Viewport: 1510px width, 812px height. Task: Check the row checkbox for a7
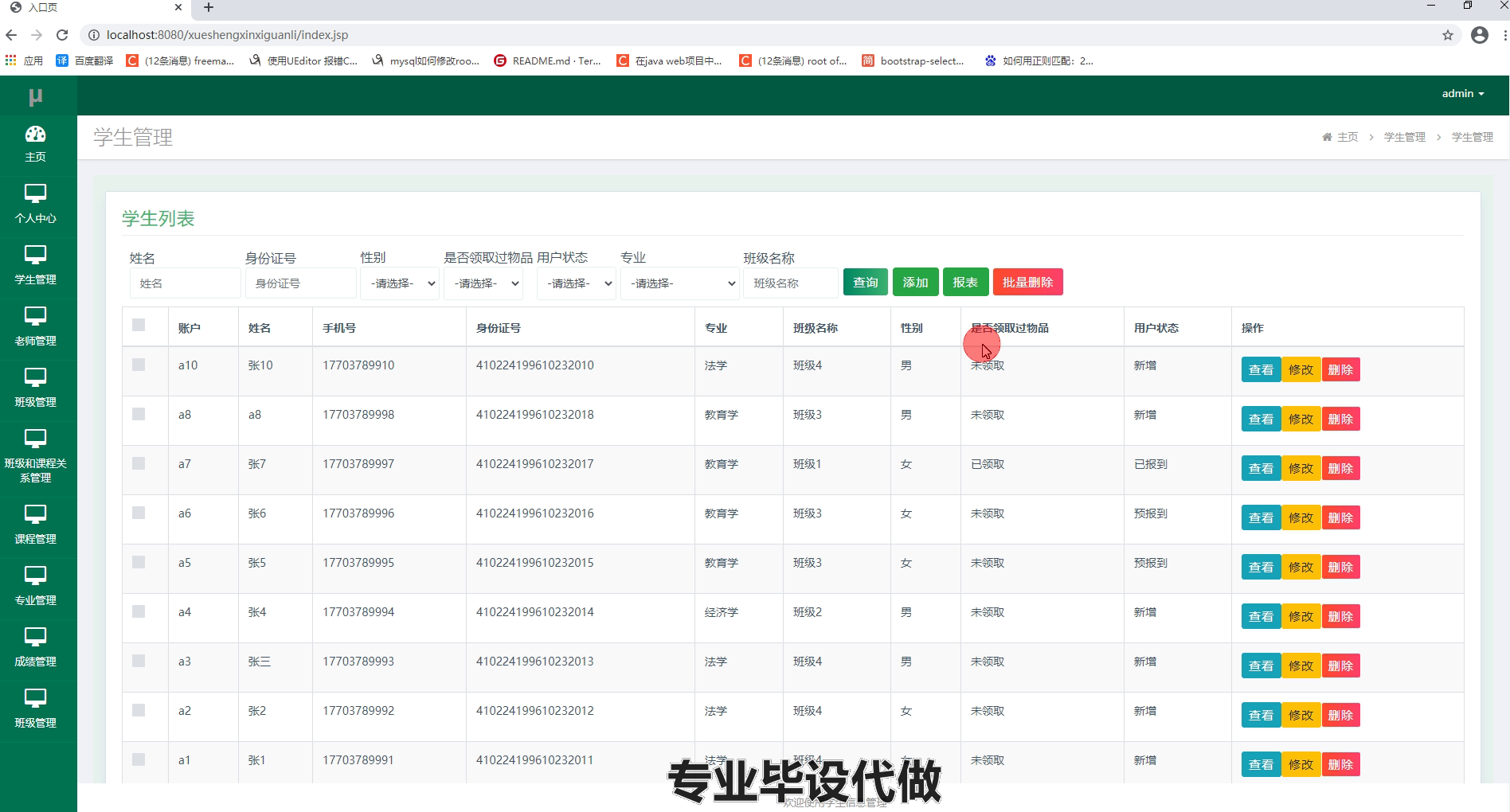(x=139, y=463)
